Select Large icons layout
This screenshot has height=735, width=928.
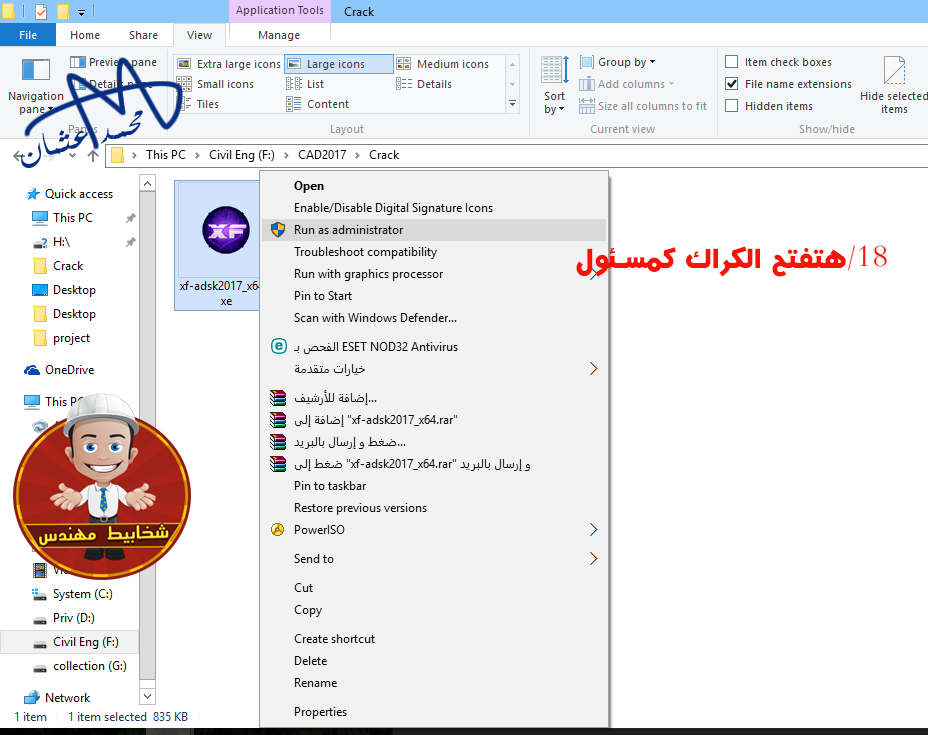(x=339, y=64)
